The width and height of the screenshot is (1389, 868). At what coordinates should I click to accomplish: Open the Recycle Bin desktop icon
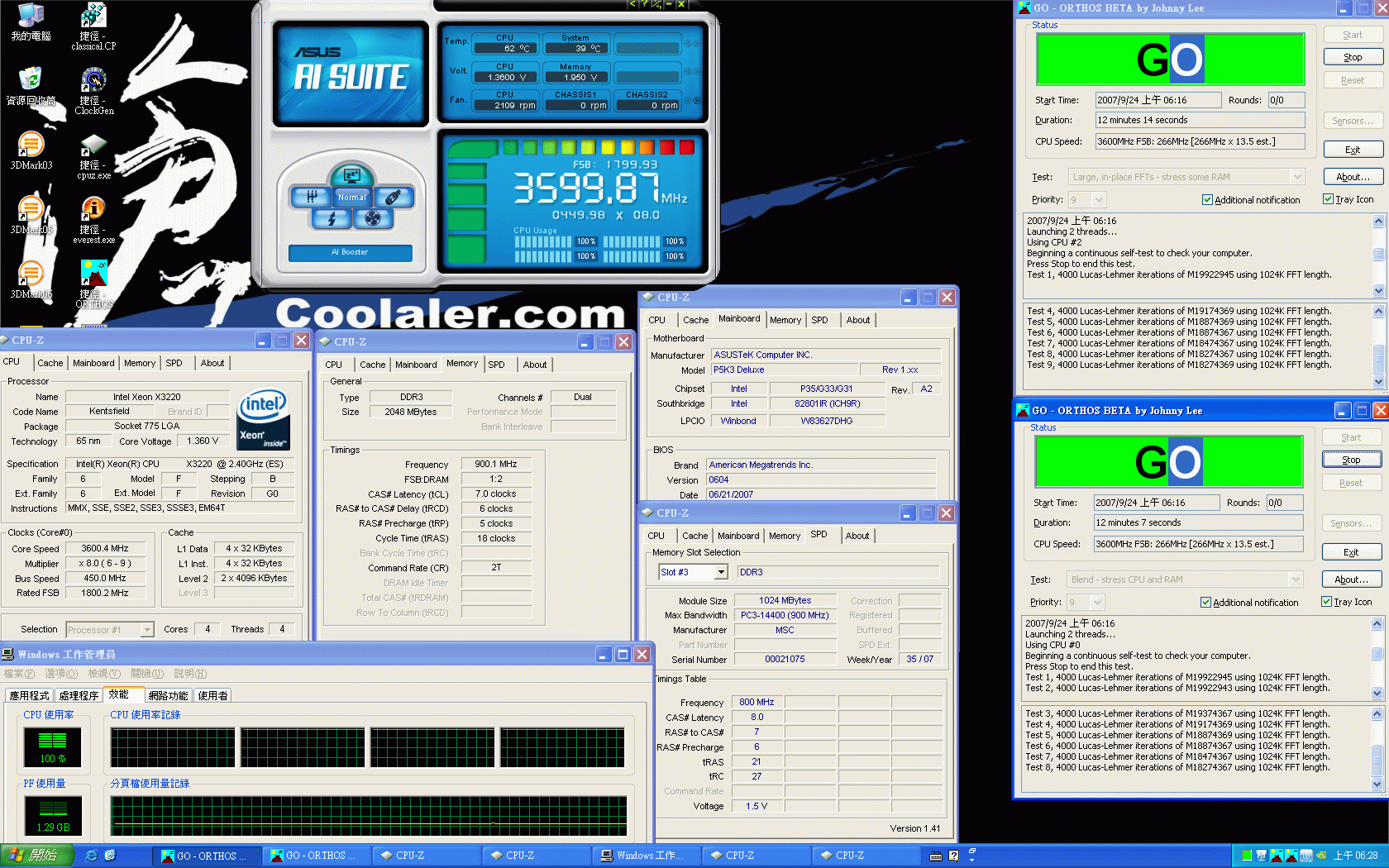(x=31, y=87)
